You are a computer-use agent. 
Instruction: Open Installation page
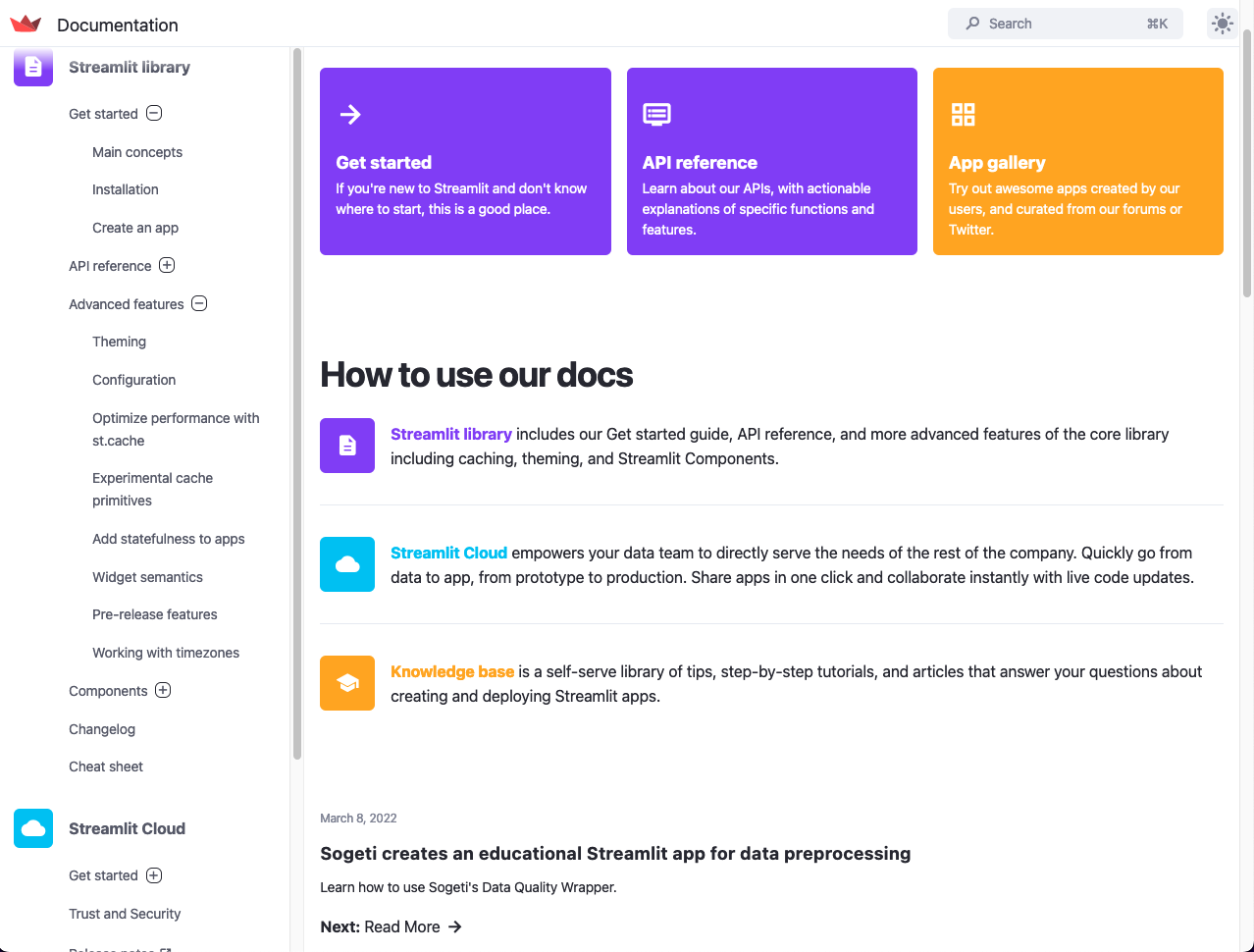tap(126, 189)
